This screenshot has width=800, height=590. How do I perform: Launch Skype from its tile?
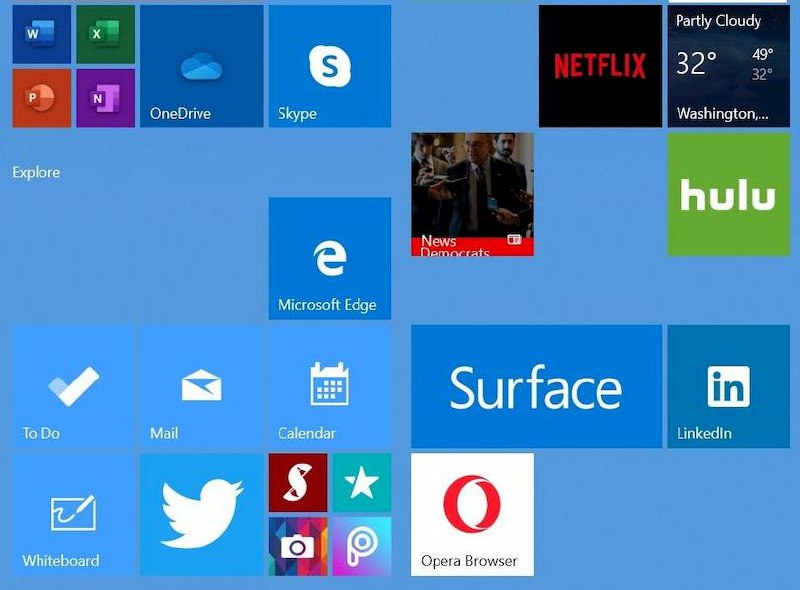click(330, 66)
